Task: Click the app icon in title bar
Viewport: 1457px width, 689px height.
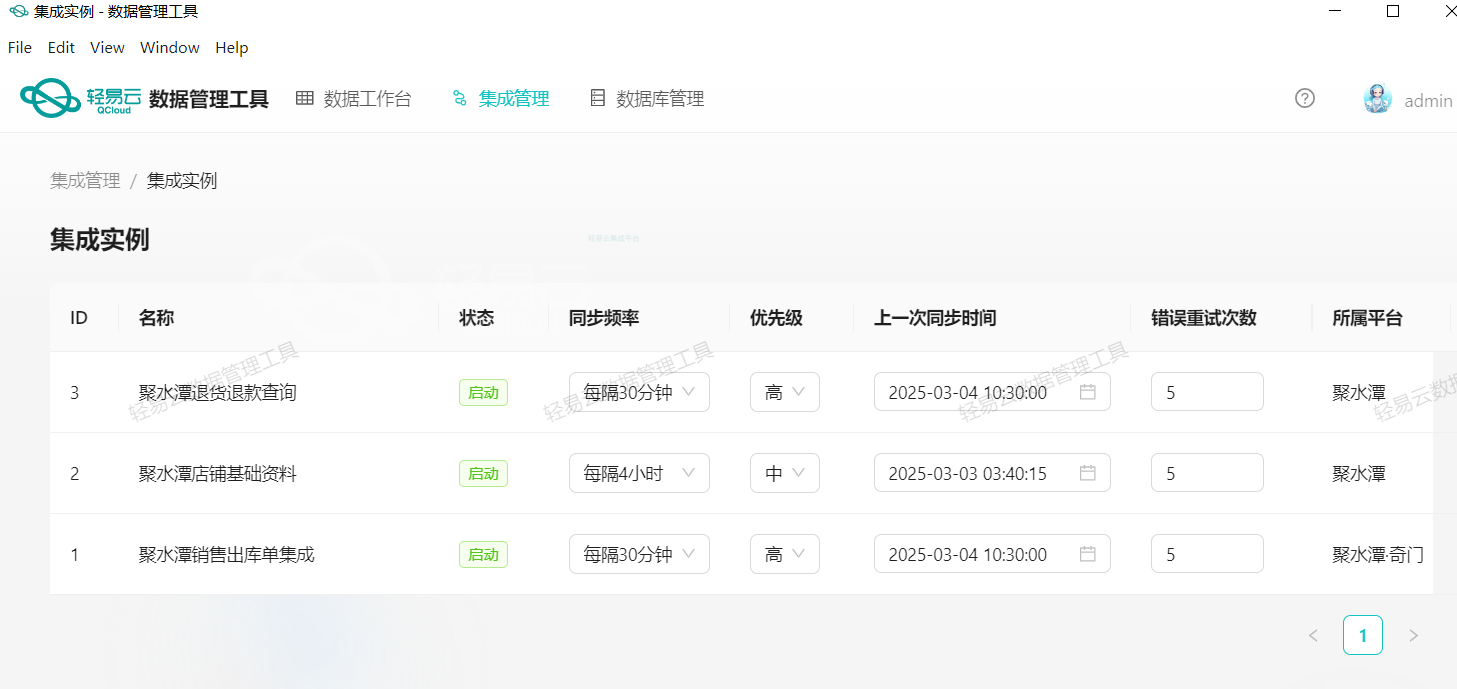Action: tap(18, 12)
